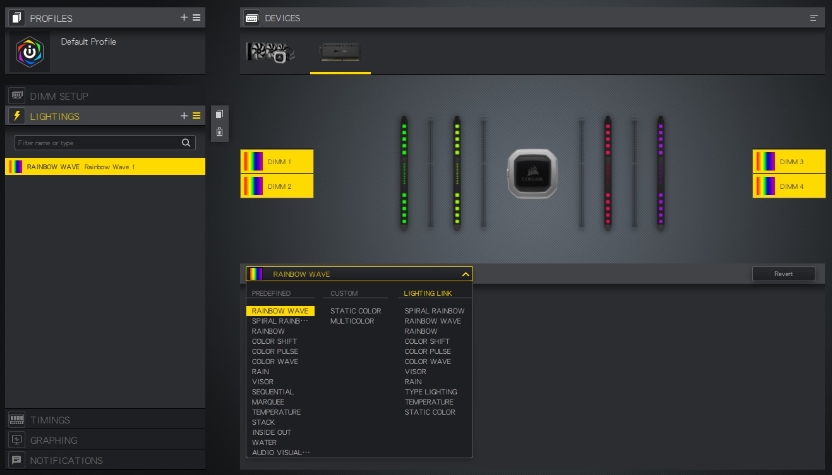Click the purple-lit RAM stick
The image size is (832, 475).
click(661, 174)
